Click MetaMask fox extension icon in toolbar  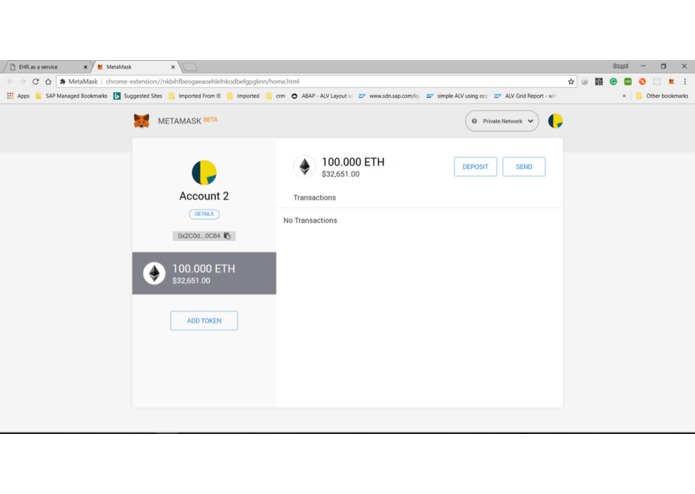click(672, 82)
